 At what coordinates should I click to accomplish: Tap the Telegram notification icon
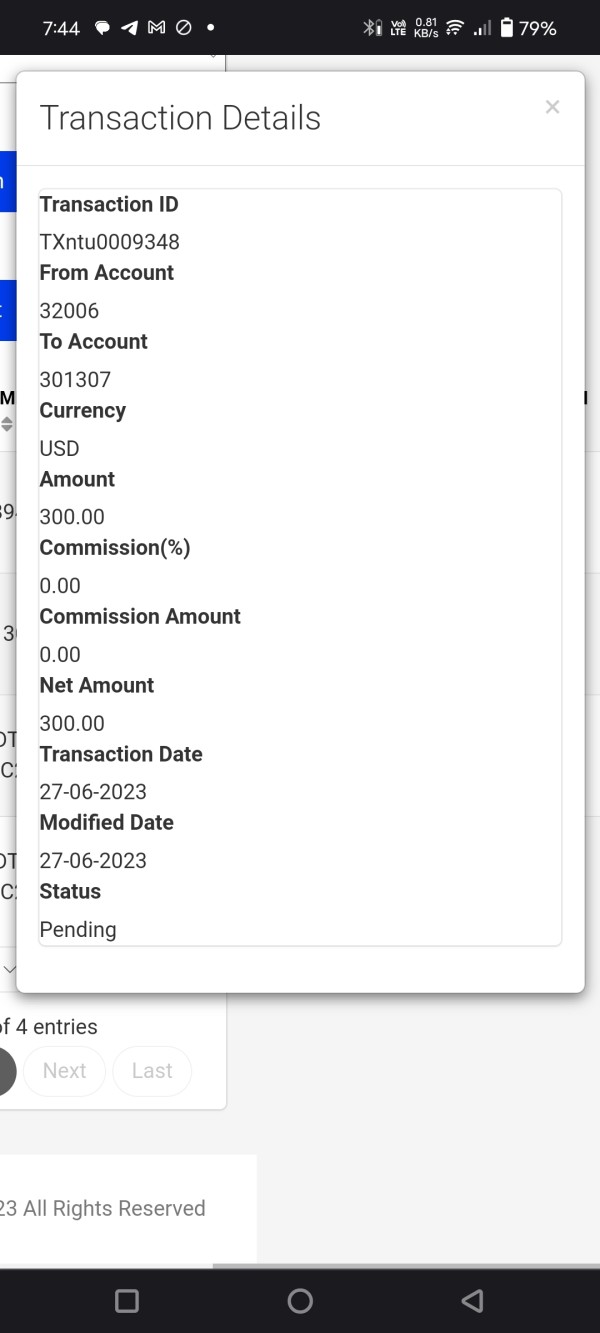(129, 28)
